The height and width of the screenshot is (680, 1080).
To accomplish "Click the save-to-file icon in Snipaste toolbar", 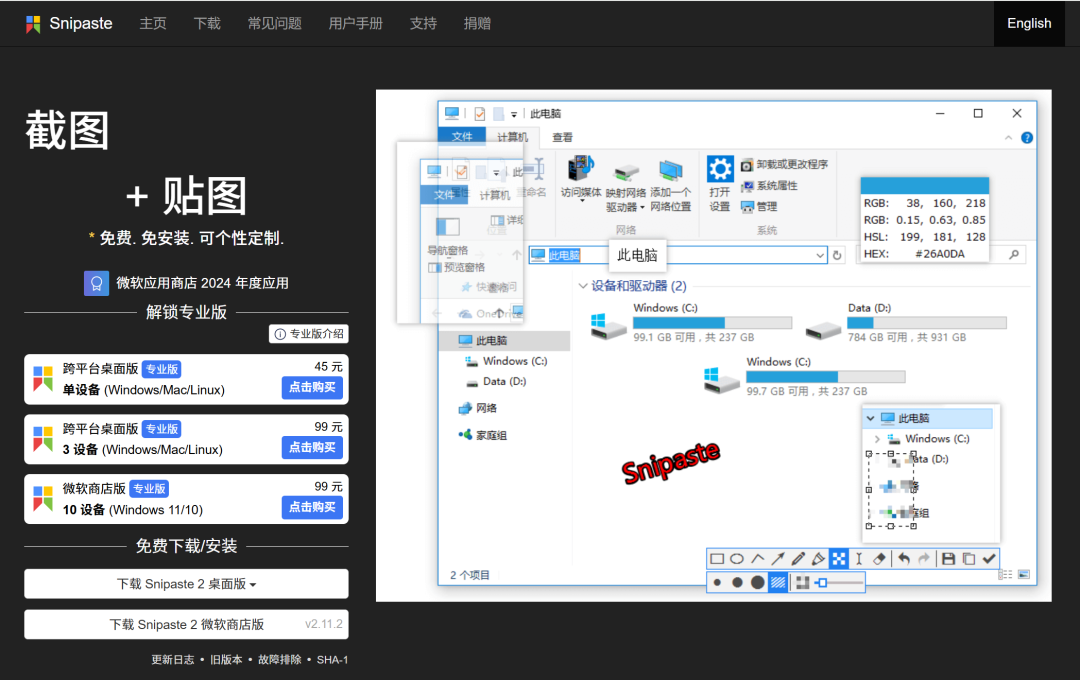I will (948, 559).
